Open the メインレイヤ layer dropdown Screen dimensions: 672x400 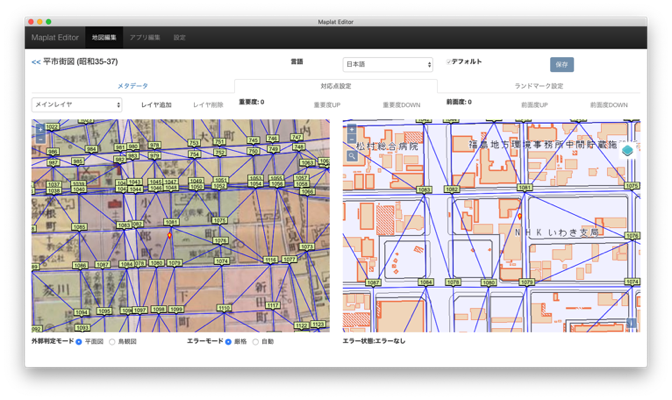(x=77, y=105)
